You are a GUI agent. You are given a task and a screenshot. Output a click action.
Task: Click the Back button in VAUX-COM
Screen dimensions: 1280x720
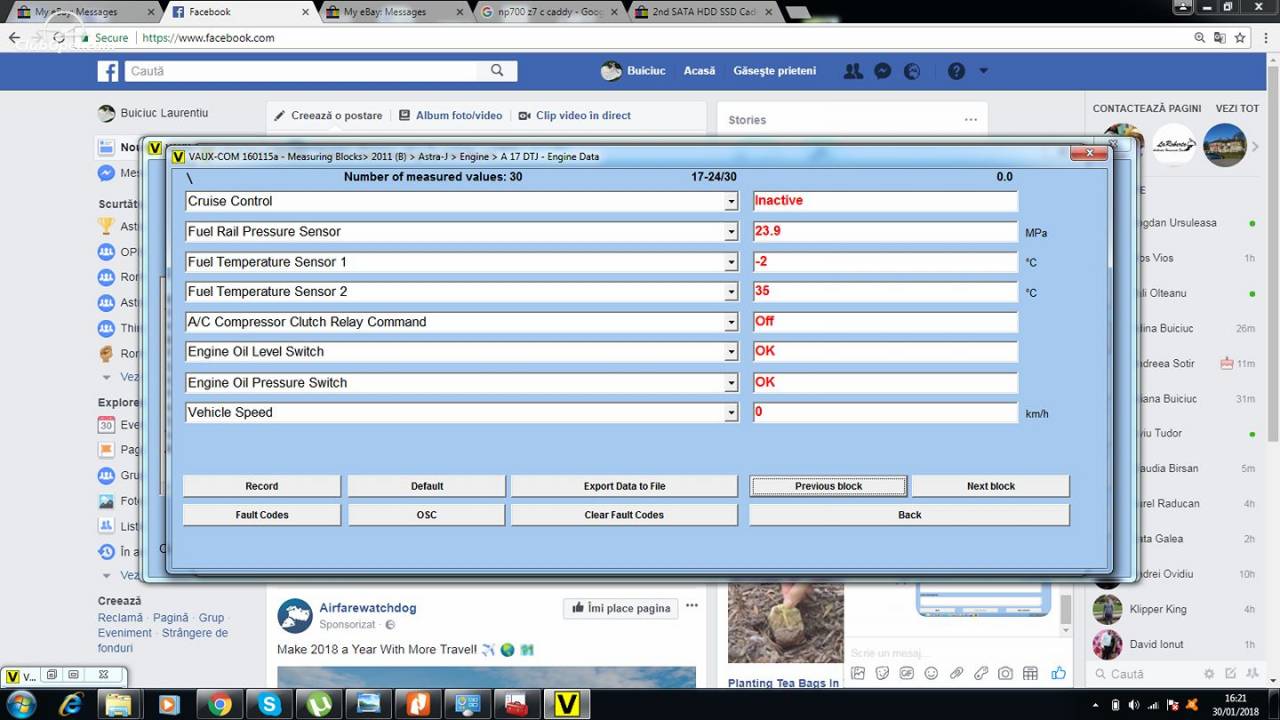[x=910, y=515]
